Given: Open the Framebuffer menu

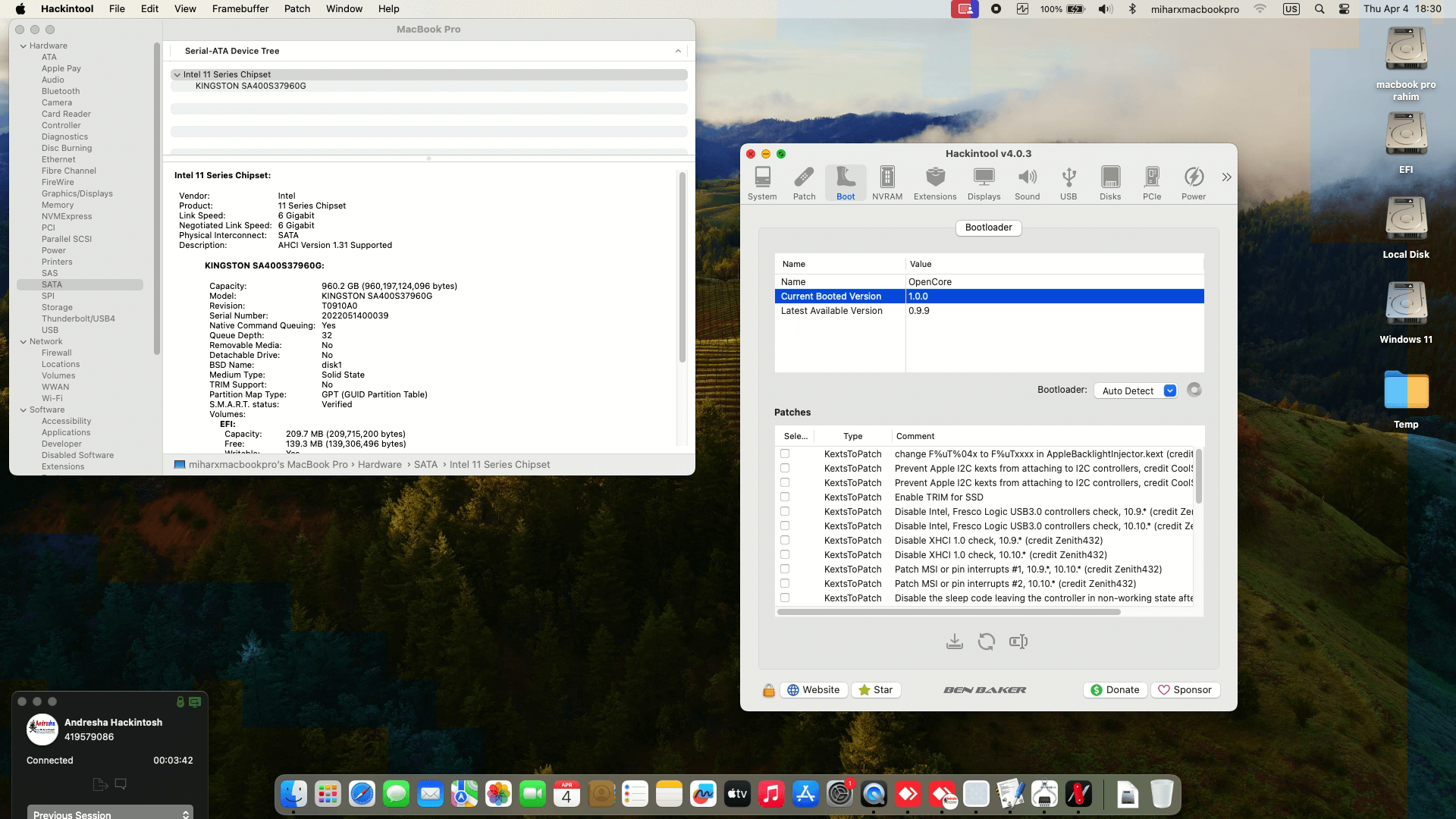Looking at the screenshot, I should click(240, 9).
